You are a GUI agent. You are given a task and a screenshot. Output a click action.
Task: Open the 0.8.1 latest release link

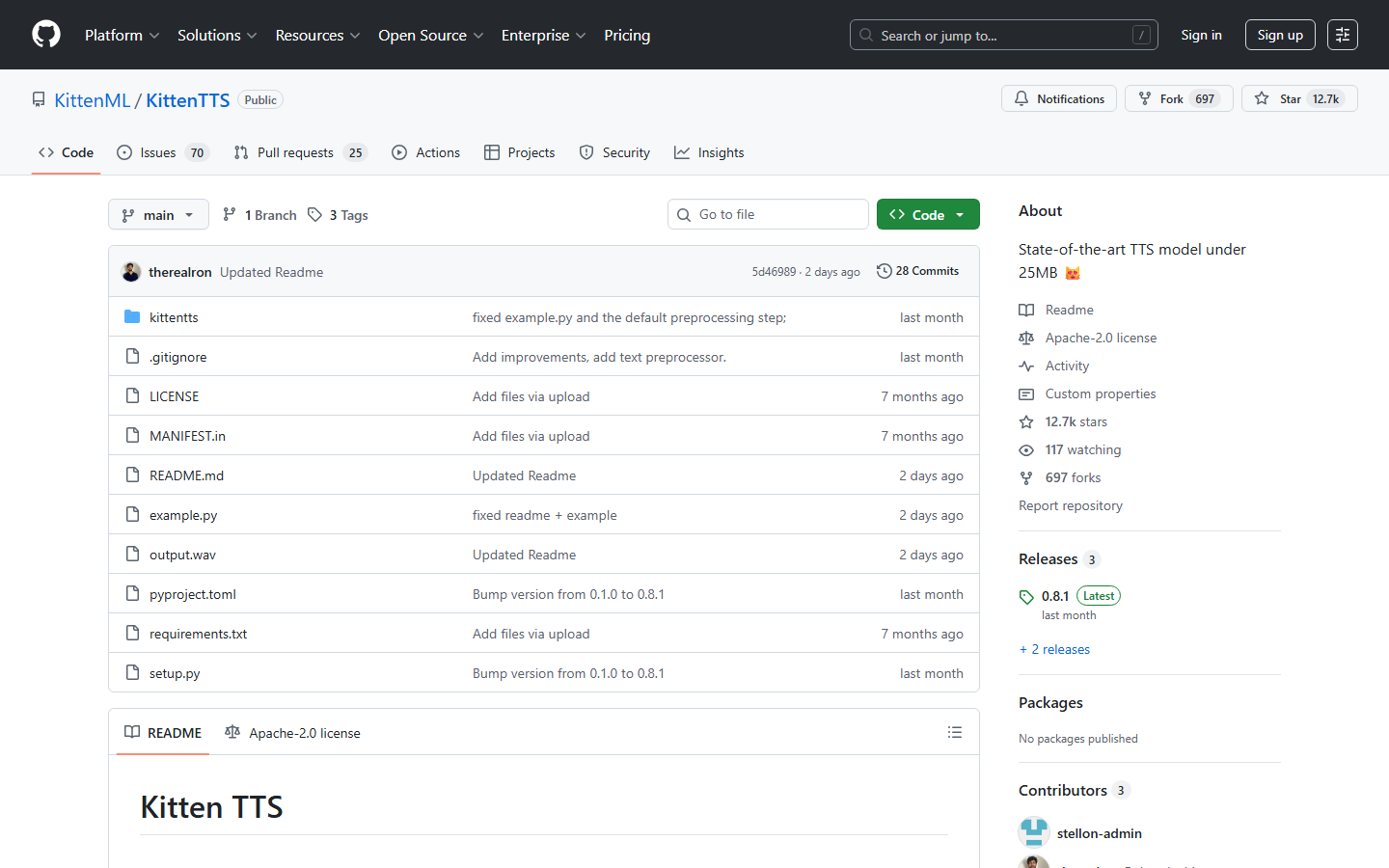click(x=1053, y=595)
